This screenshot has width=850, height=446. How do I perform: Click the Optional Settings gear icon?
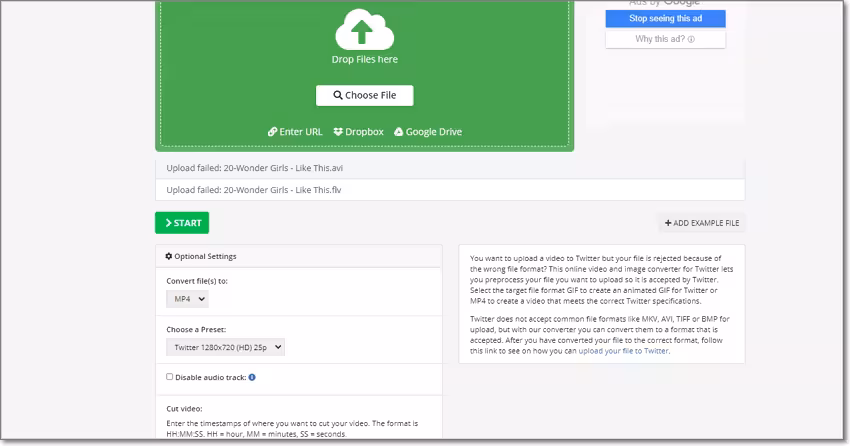pos(169,257)
